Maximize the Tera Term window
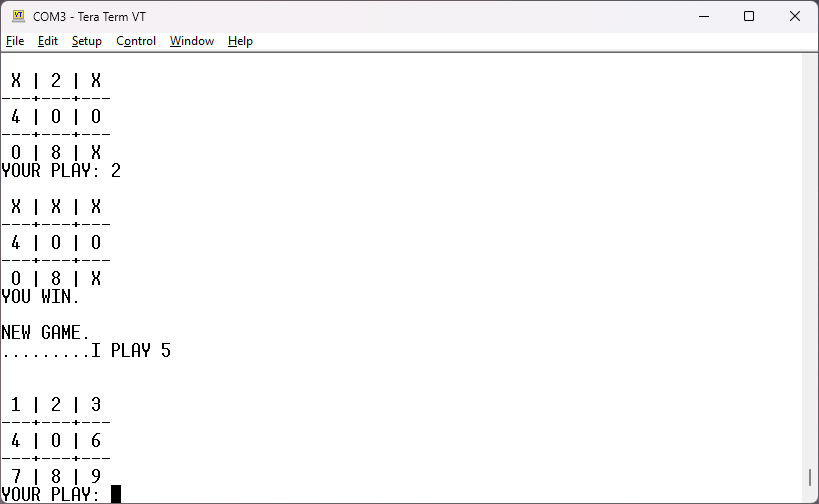 click(749, 16)
